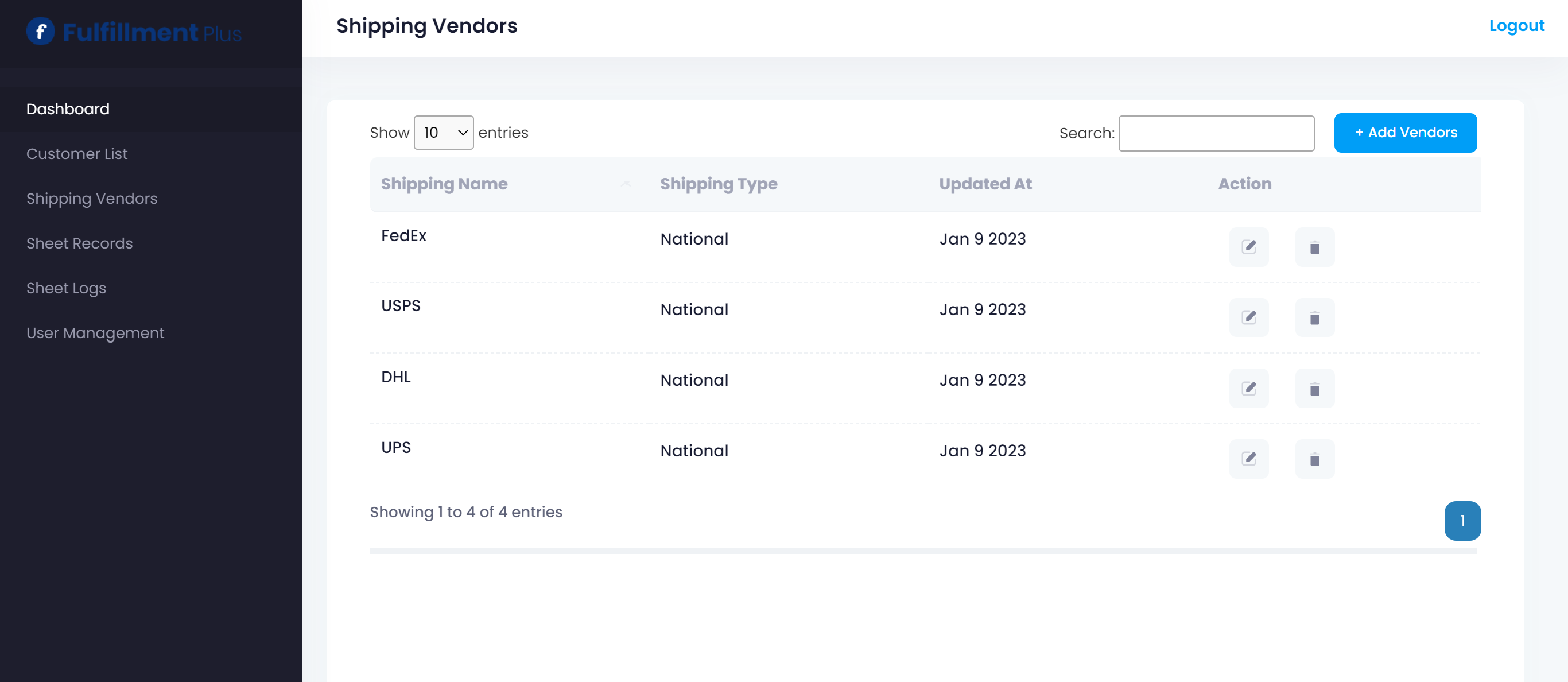Go to Customer List

click(x=77, y=153)
